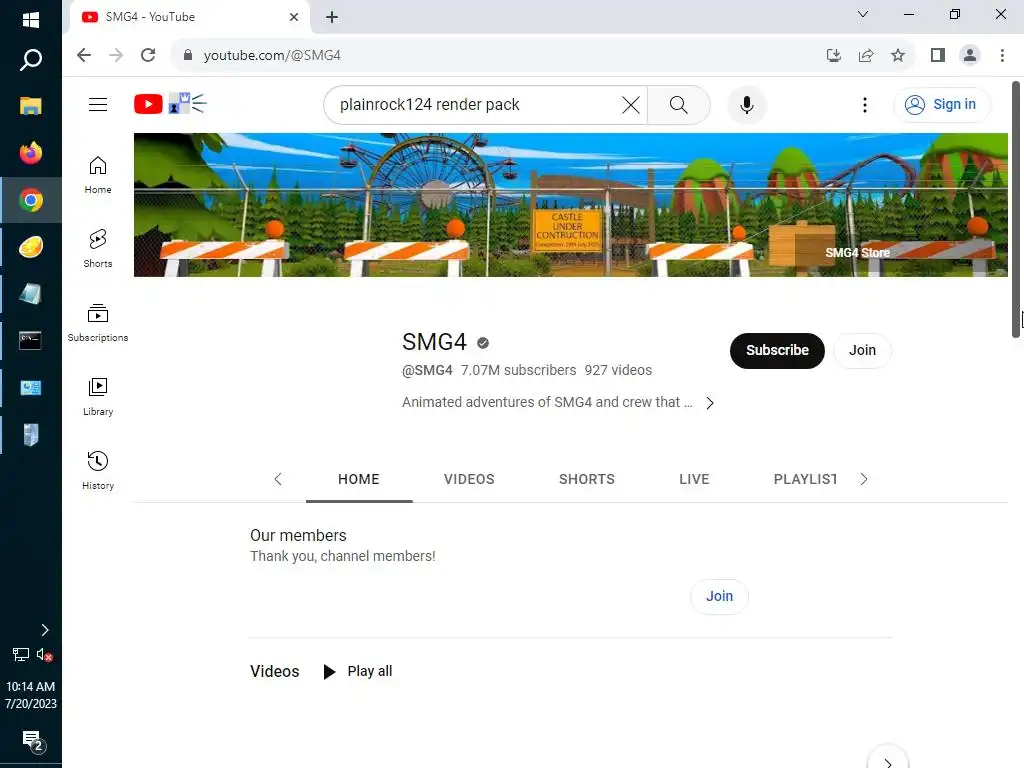Click the muted volume tray icon

[44, 654]
